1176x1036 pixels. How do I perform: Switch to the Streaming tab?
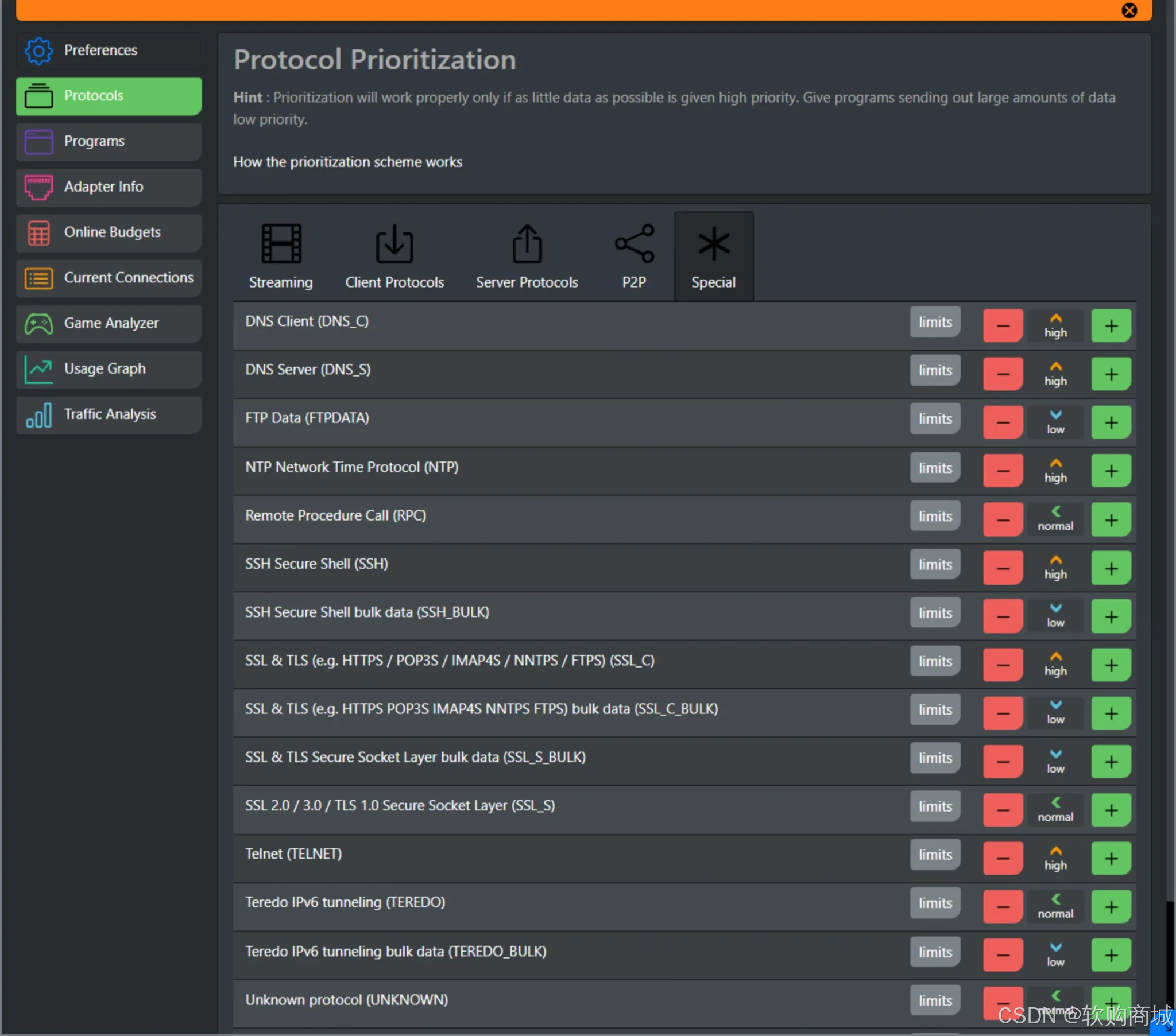click(281, 257)
